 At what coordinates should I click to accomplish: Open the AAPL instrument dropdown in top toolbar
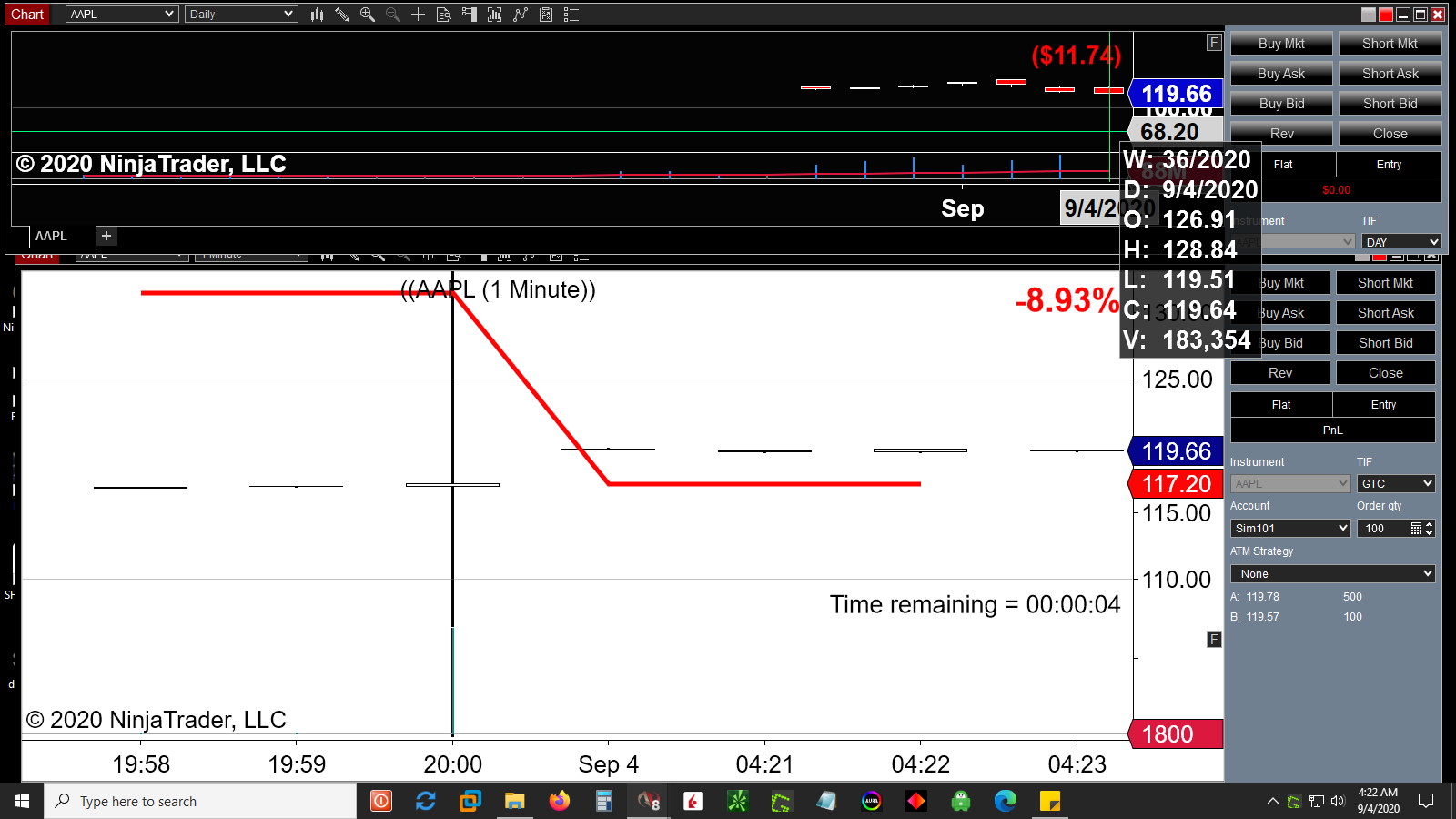click(122, 15)
